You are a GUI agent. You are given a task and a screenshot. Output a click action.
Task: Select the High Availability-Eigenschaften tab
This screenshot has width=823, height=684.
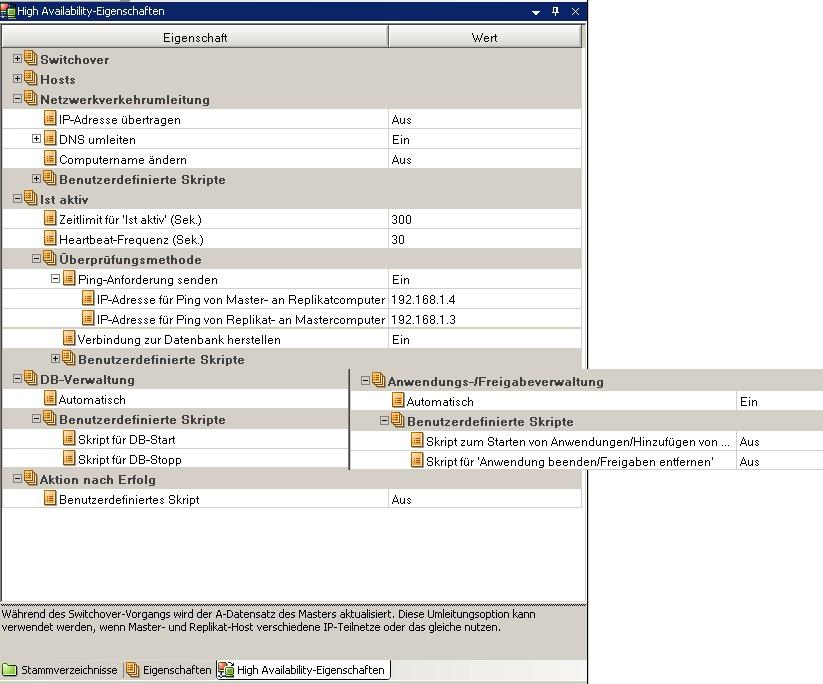(x=303, y=670)
